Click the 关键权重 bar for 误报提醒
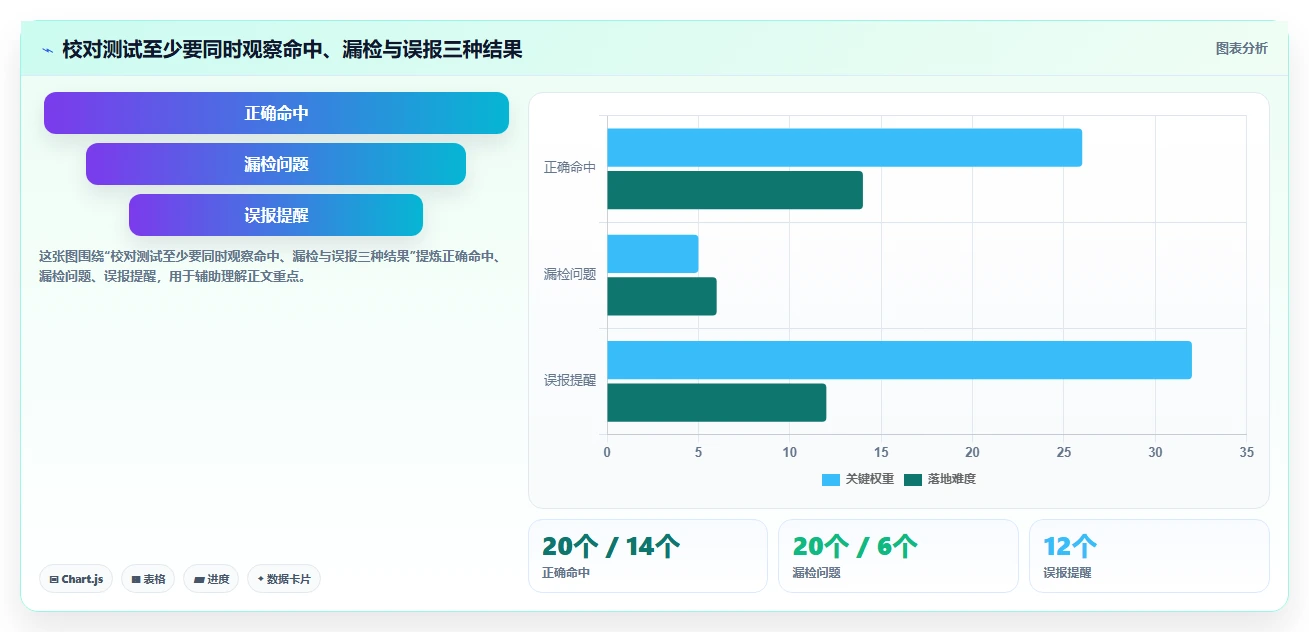This screenshot has height=632, width=1309. (899, 360)
